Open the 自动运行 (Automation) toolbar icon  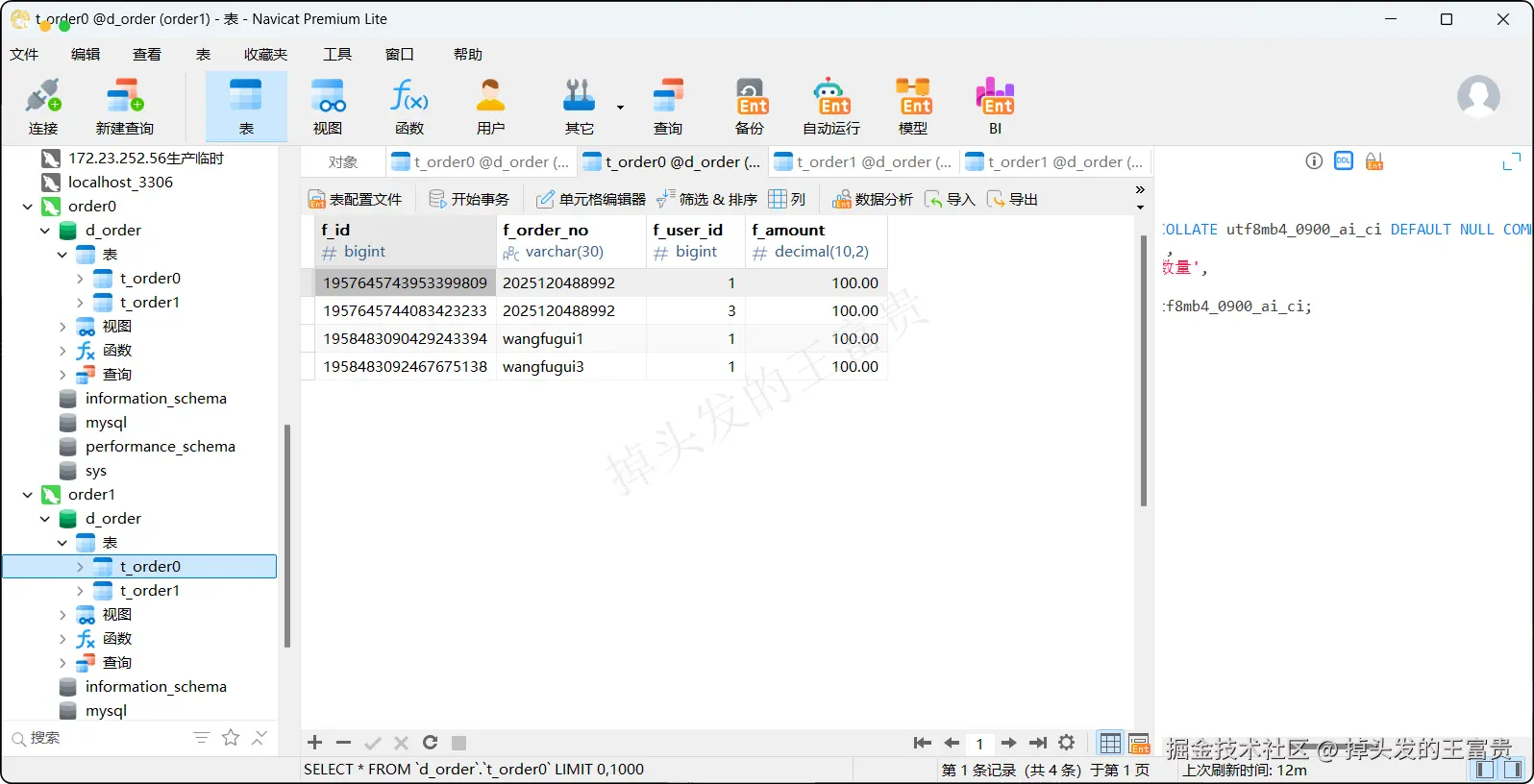[831, 107]
